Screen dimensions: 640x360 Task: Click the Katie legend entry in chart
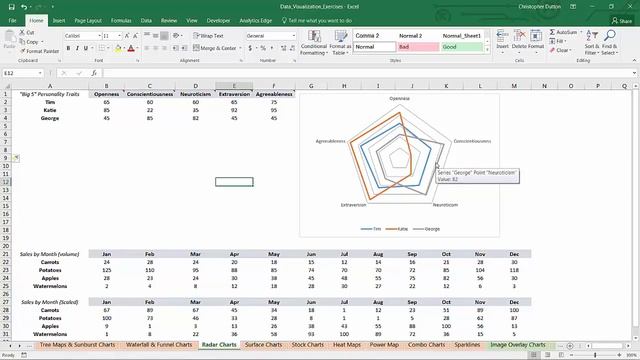tap(397, 229)
